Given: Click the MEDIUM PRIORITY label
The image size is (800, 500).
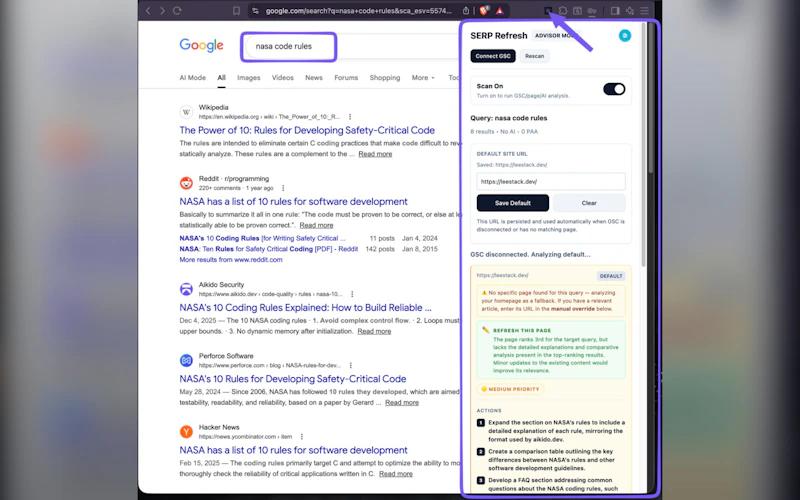Looking at the screenshot, I should [510, 389].
